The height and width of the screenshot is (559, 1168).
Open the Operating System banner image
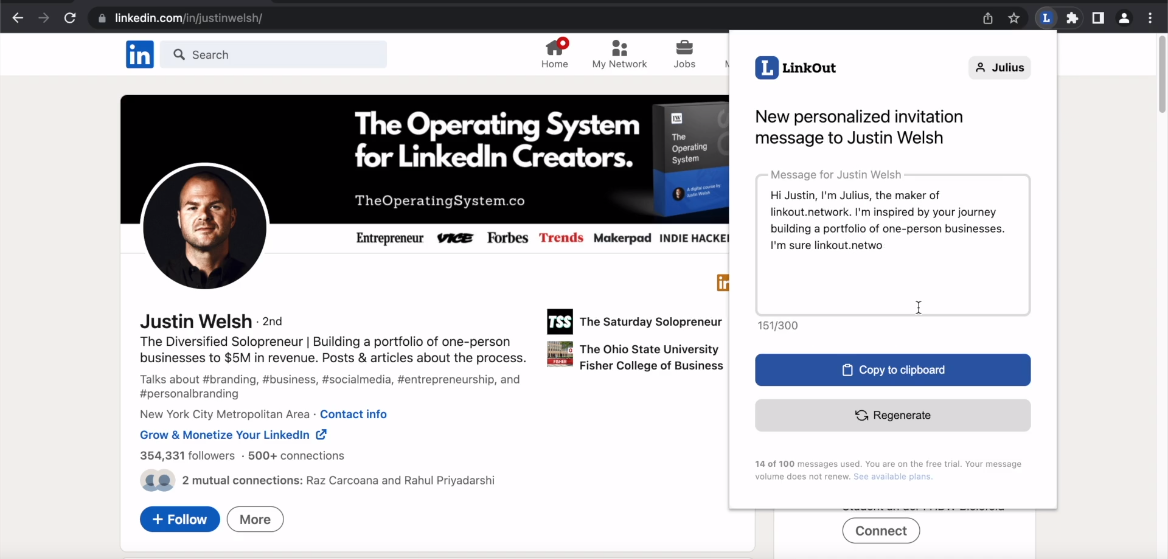click(425, 159)
